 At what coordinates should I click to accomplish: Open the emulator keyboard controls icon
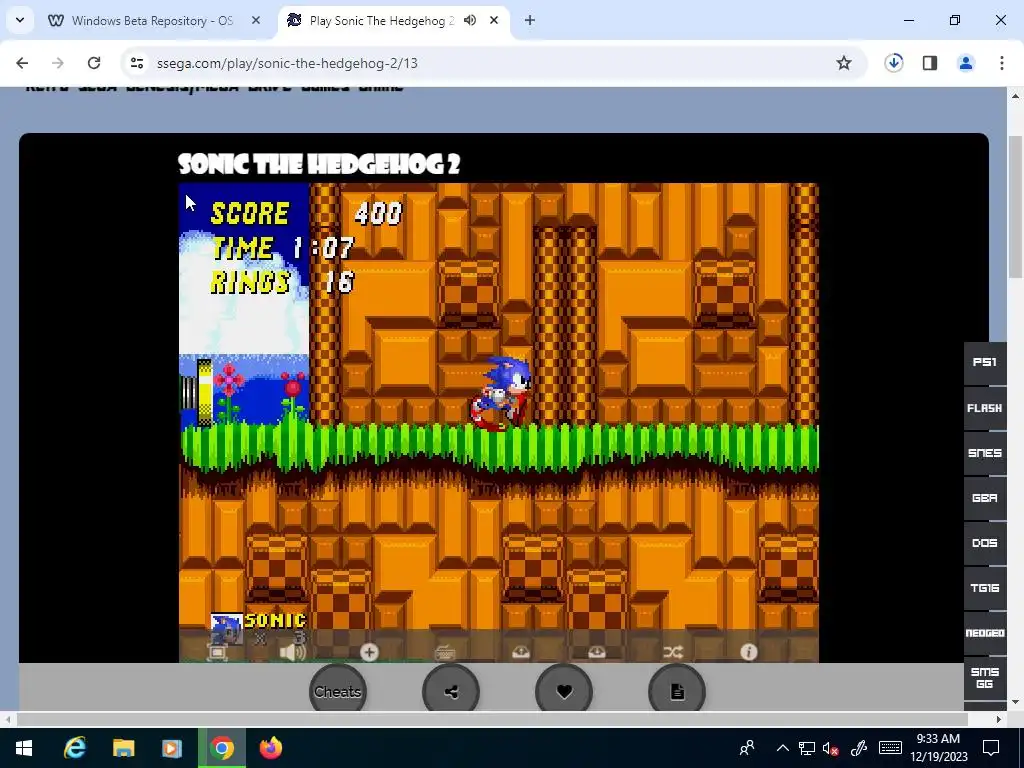click(445, 652)
